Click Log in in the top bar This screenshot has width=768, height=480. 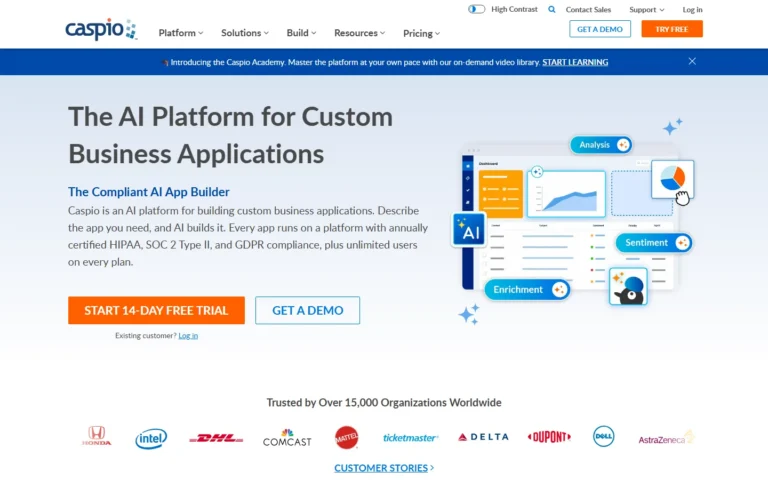[692, 9]
